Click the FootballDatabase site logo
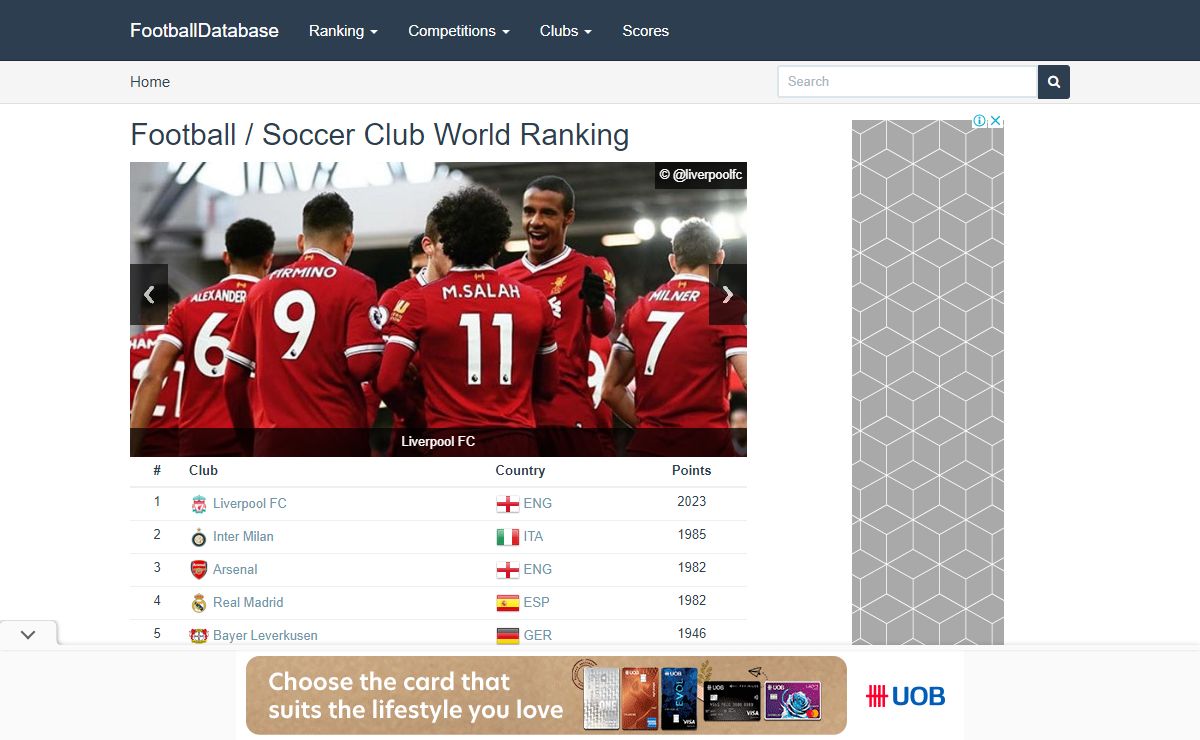This screenshot has width=1200, height=740. coord(204,30)
